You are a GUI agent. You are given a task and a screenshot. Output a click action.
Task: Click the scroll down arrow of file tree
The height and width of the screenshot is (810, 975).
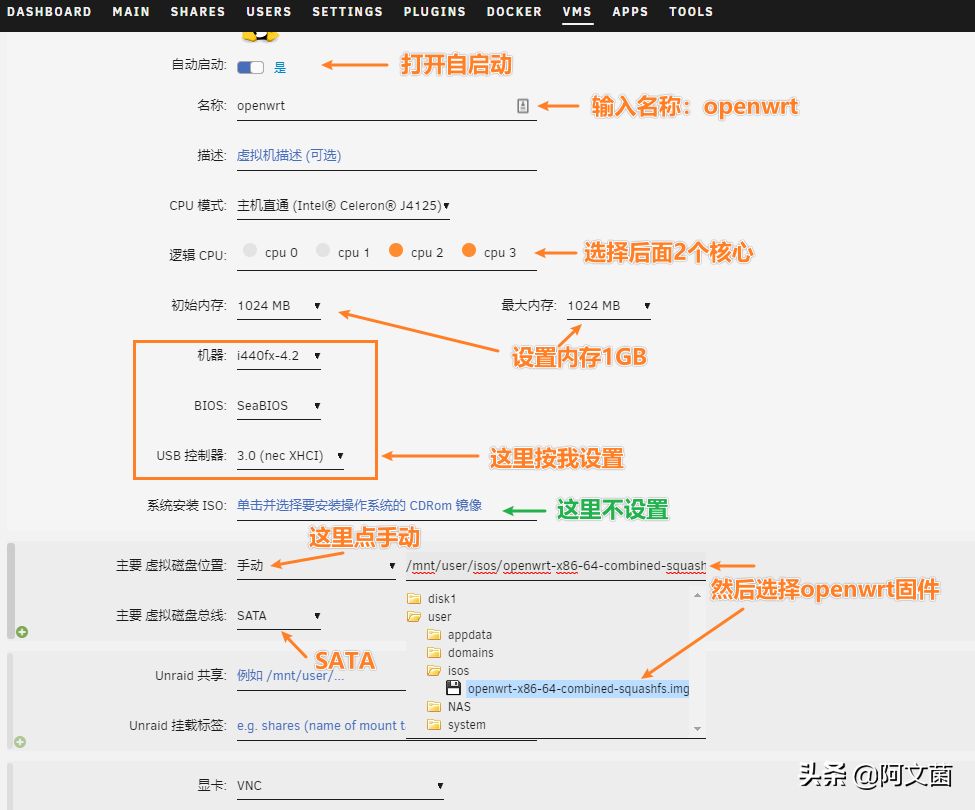coord(698,729)
